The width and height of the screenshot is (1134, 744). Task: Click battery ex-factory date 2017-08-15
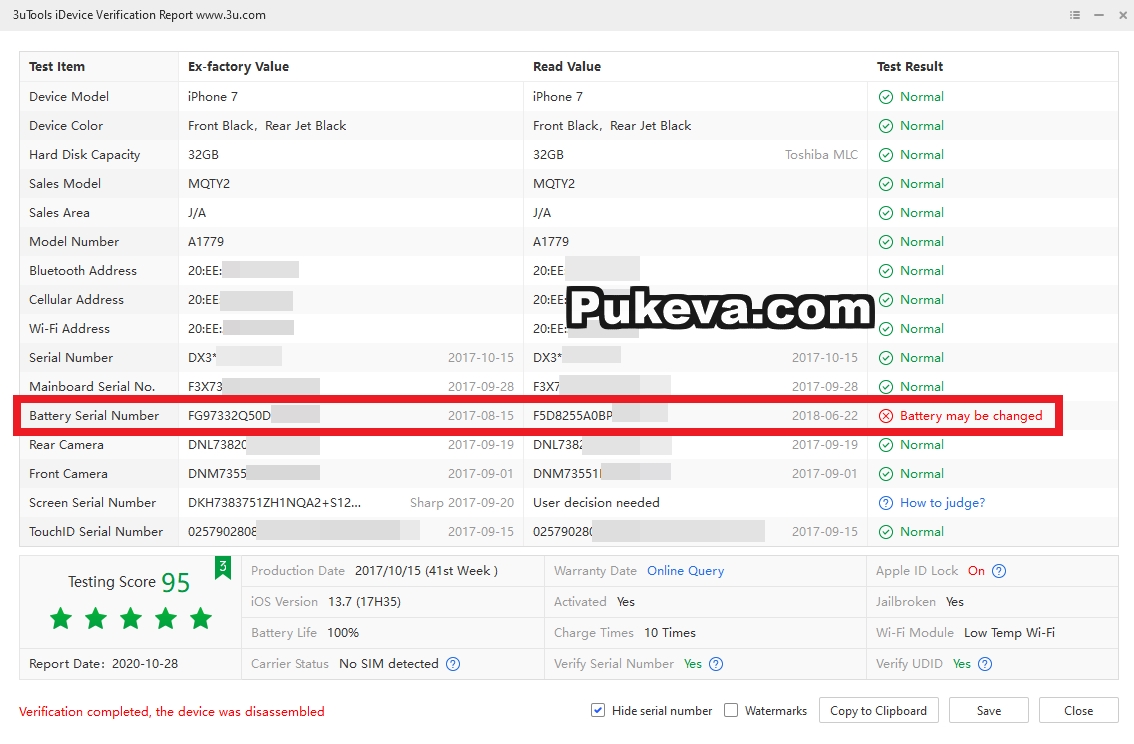[x=480, y=416]
